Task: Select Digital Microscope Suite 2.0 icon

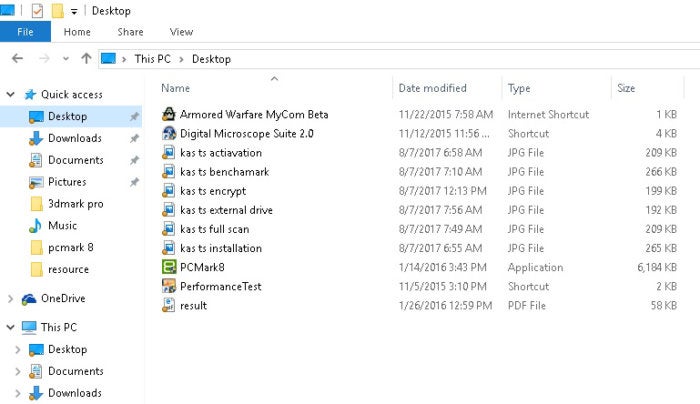Action: [169, 133]
